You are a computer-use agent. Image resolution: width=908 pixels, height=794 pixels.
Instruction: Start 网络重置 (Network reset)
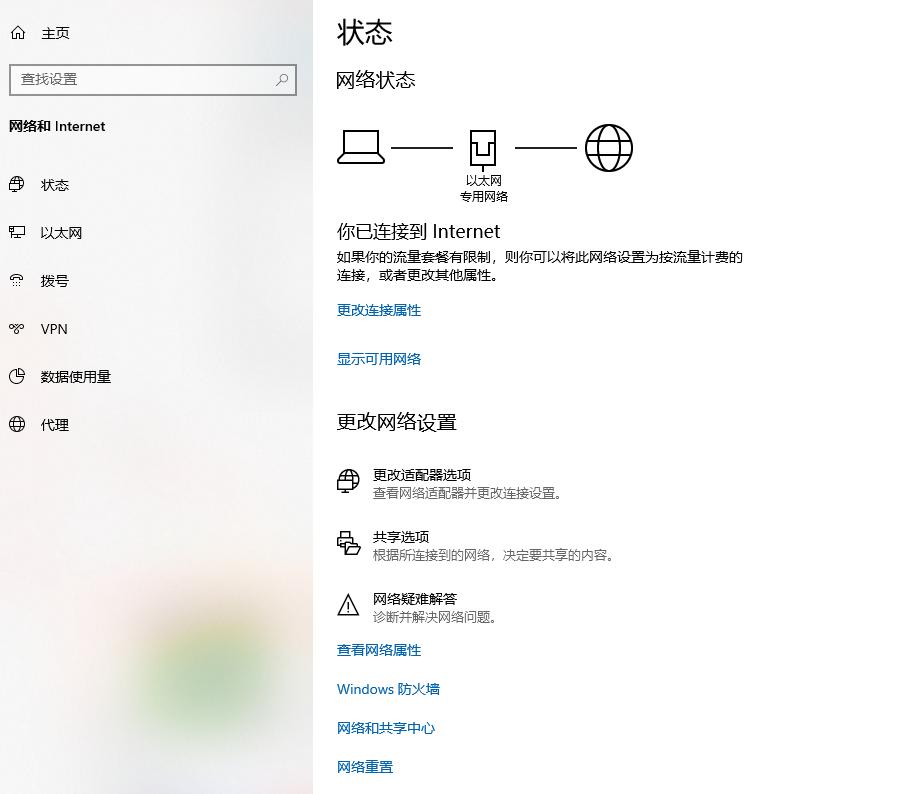(x=364, y=767)
